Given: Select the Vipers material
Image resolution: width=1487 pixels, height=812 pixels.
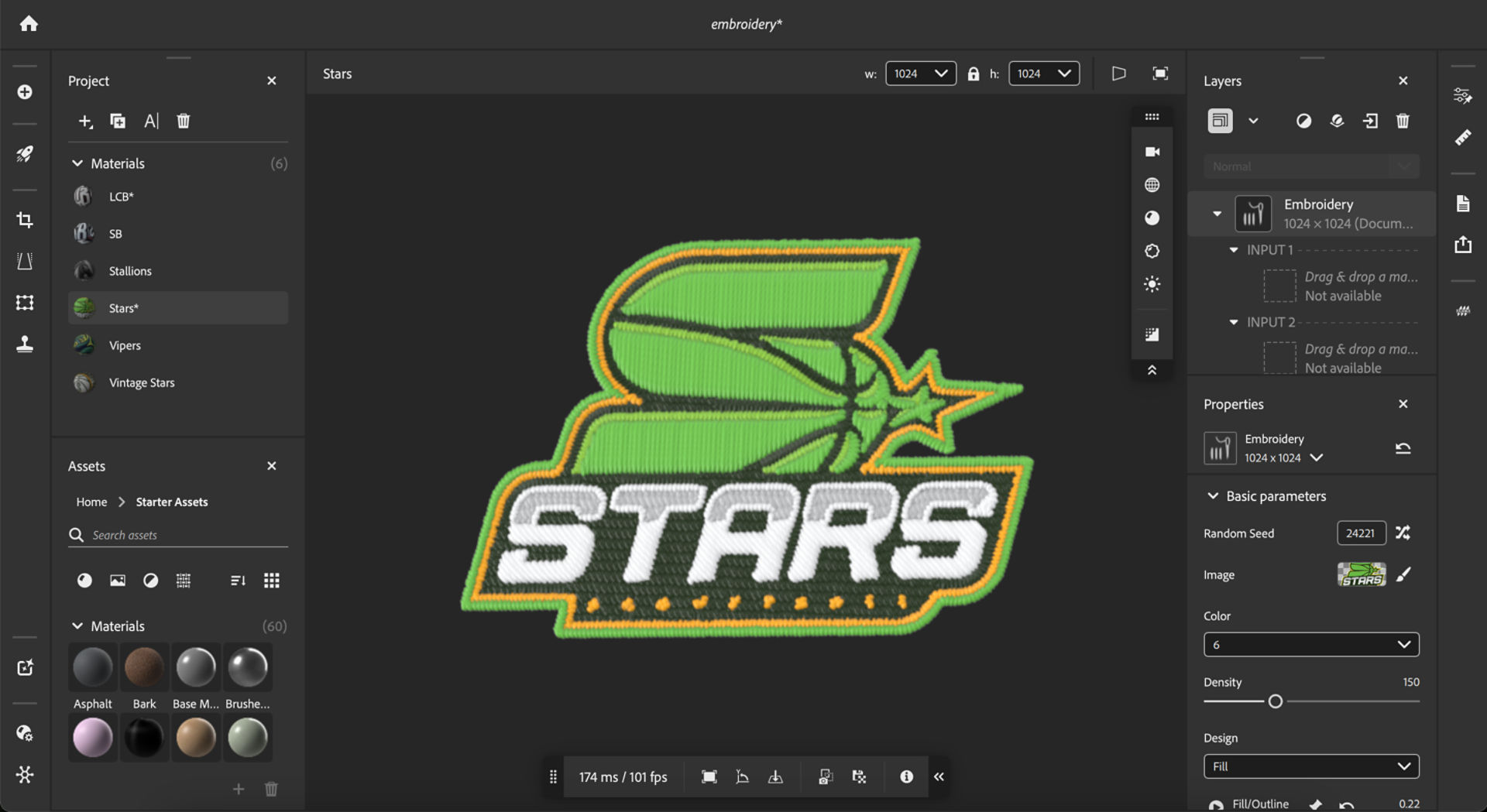Looking at the screenshot, I should coord(178,345).
